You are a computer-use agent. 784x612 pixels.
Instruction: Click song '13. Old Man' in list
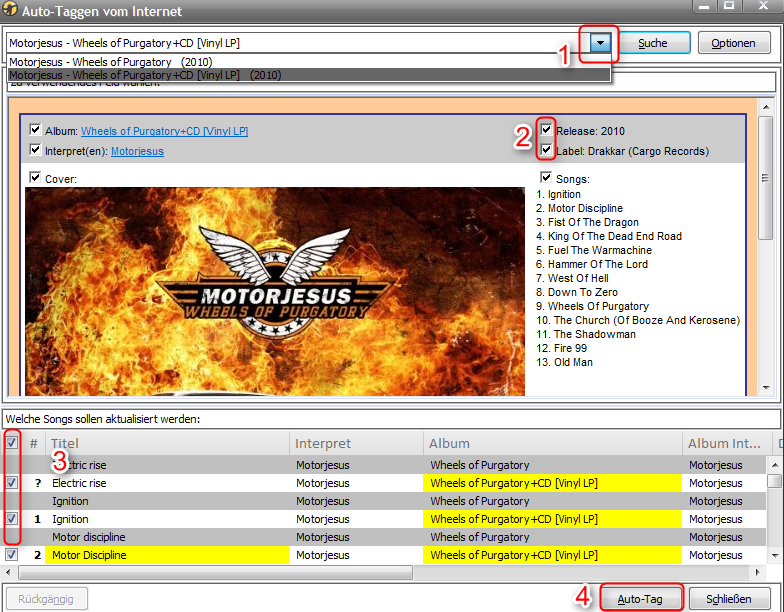pyautogui.click(x=564, y=362)
